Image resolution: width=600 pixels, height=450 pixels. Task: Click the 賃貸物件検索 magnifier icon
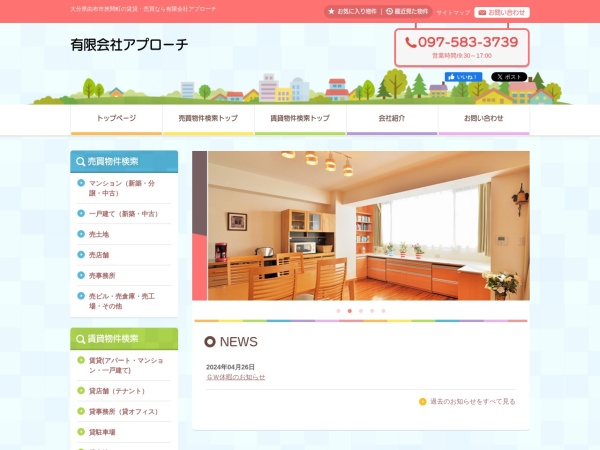coord(80,339)
